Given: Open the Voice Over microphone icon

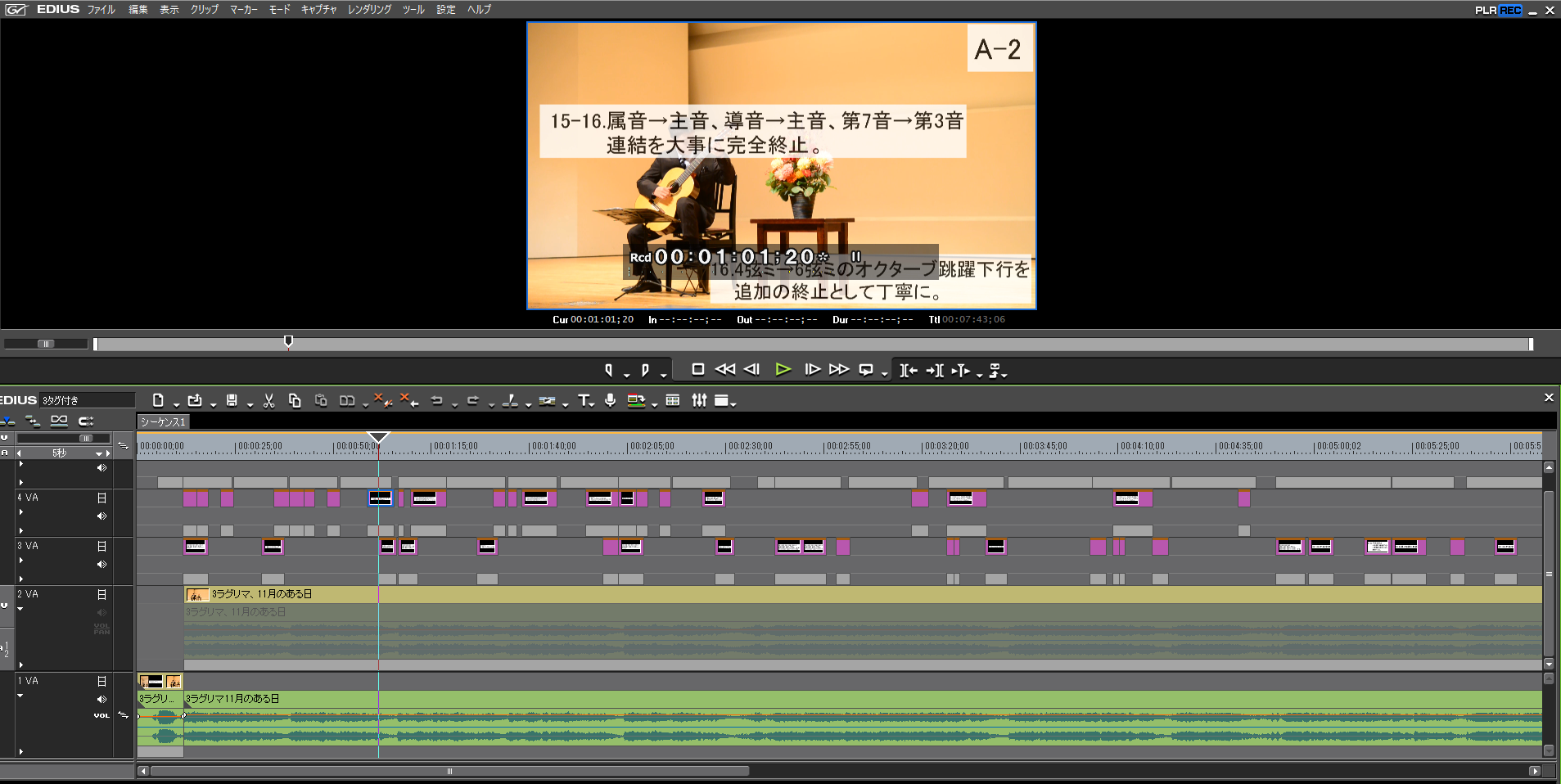Looking at the screenshot, I should tap(610, 400).
